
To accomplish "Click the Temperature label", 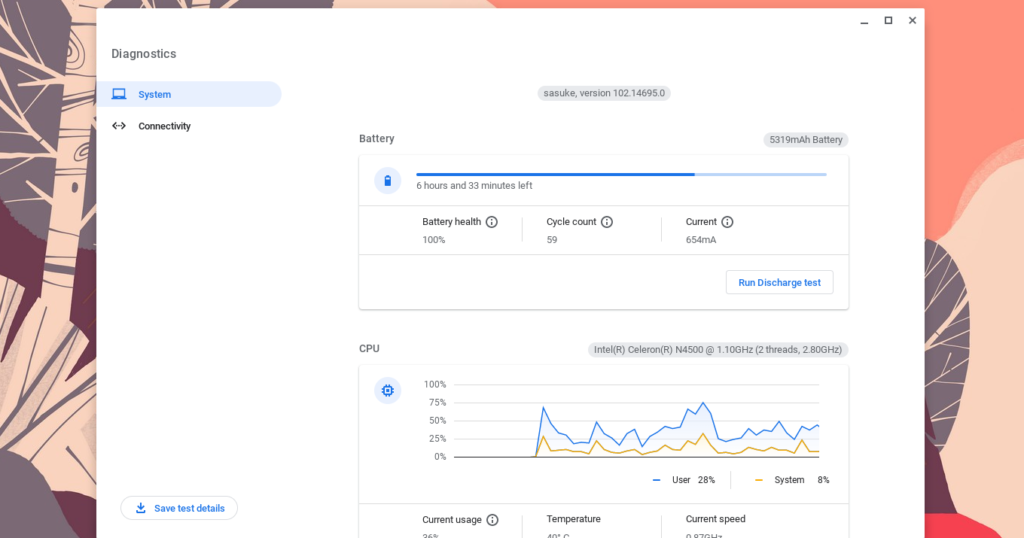I will click(x=573, y=519).
